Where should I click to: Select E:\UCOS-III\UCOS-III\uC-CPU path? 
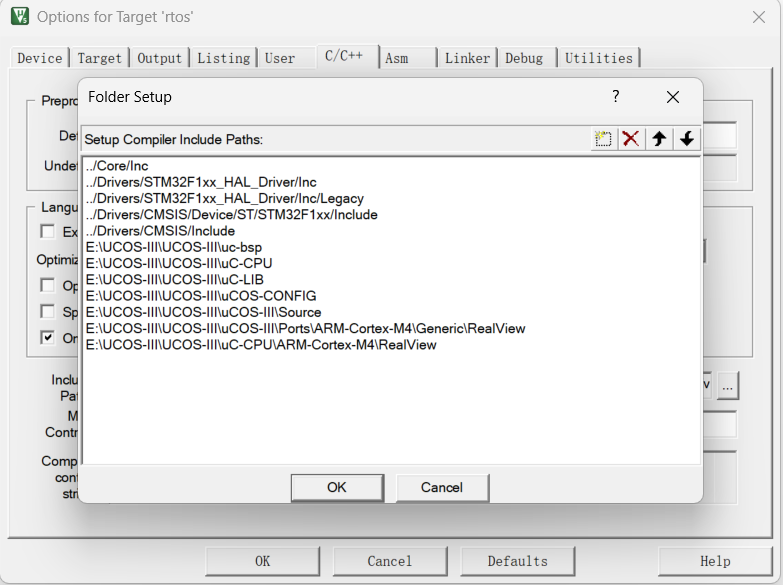tap(179, 263)
